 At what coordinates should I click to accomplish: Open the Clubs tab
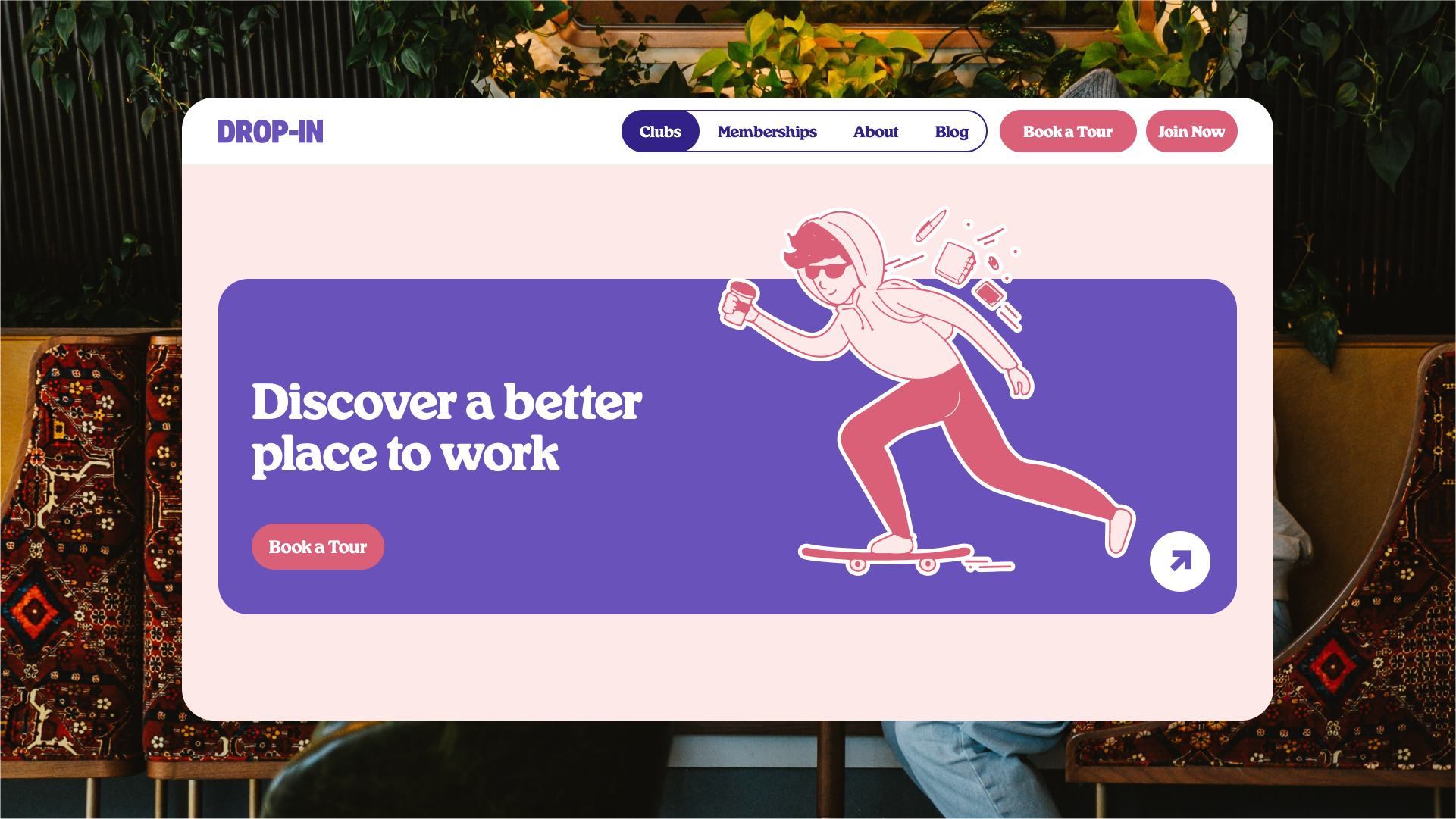pos(660,131)
